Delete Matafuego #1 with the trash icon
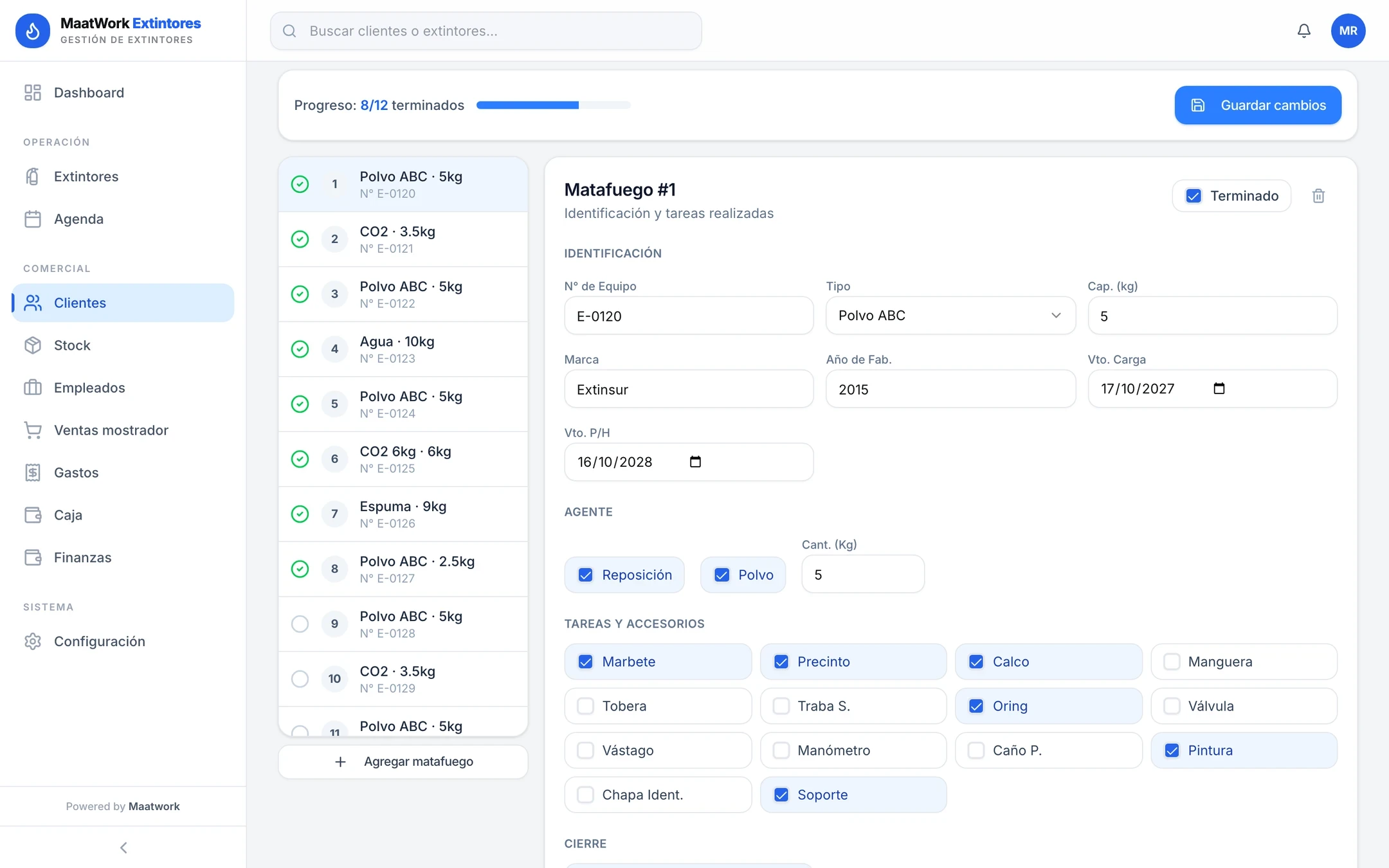 click(1318, 196)
